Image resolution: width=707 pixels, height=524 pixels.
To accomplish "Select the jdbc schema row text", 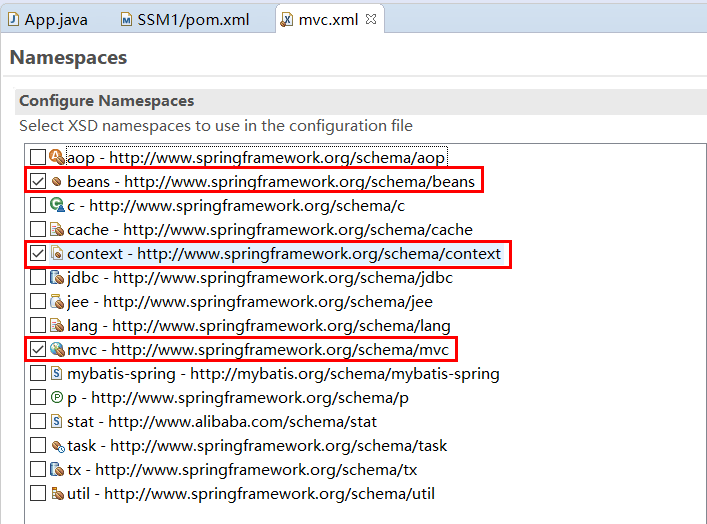I will coord(260,278).
